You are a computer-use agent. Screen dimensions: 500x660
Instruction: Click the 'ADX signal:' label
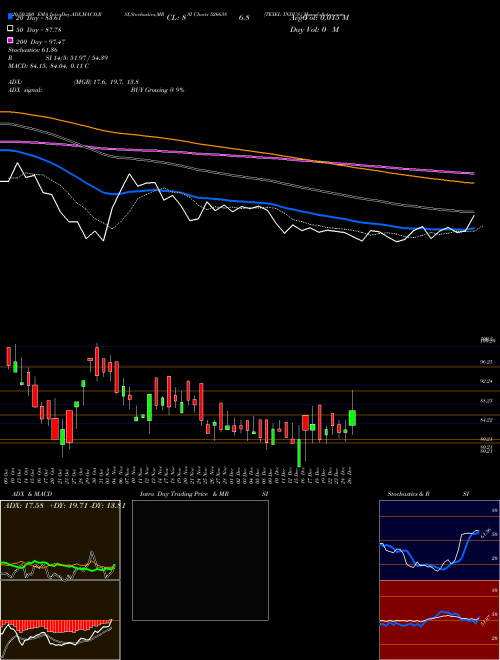click(25, 90)
